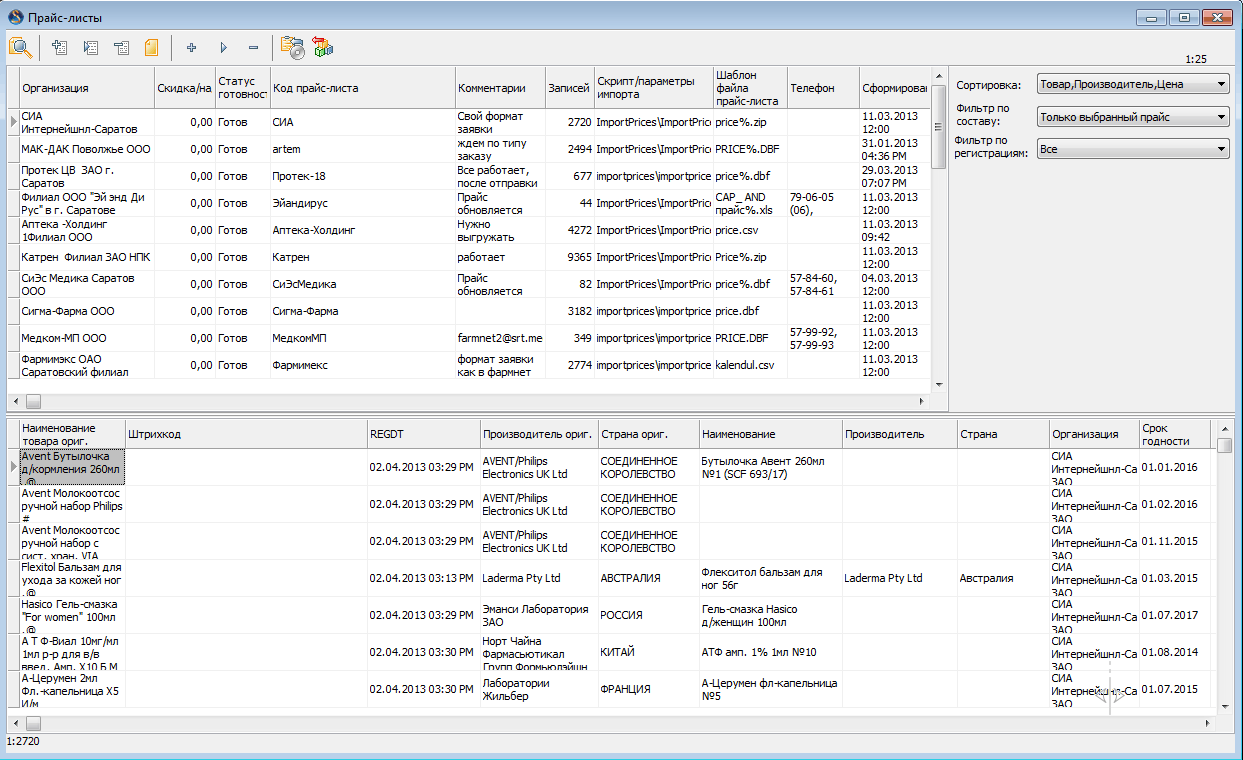Click the edit record list icon with arrow
Image resolution: width=1243 pixels, height=760 pixels.
point(91,47)
